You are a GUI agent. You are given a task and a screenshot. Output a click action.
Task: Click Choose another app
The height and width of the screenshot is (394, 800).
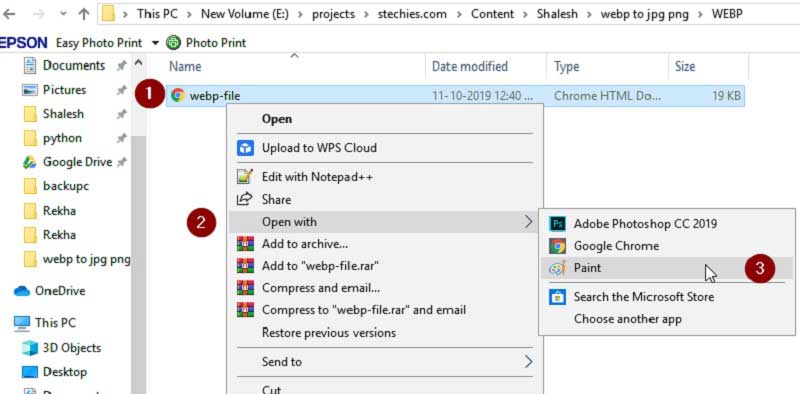[628, 319]
